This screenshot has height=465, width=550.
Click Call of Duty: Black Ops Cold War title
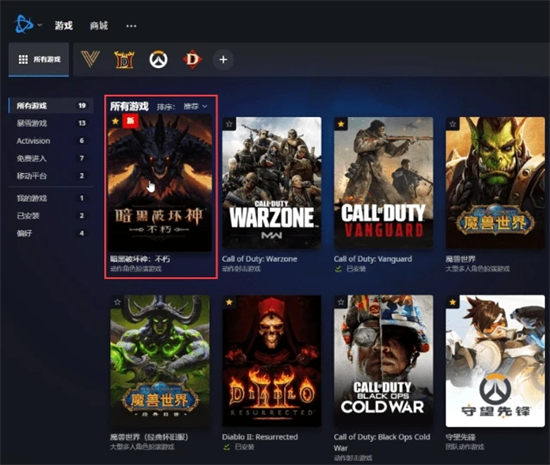382,442
